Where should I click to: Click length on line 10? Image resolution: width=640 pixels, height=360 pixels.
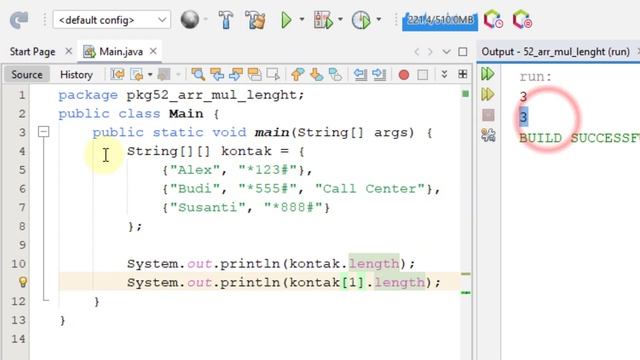(374, 263)
